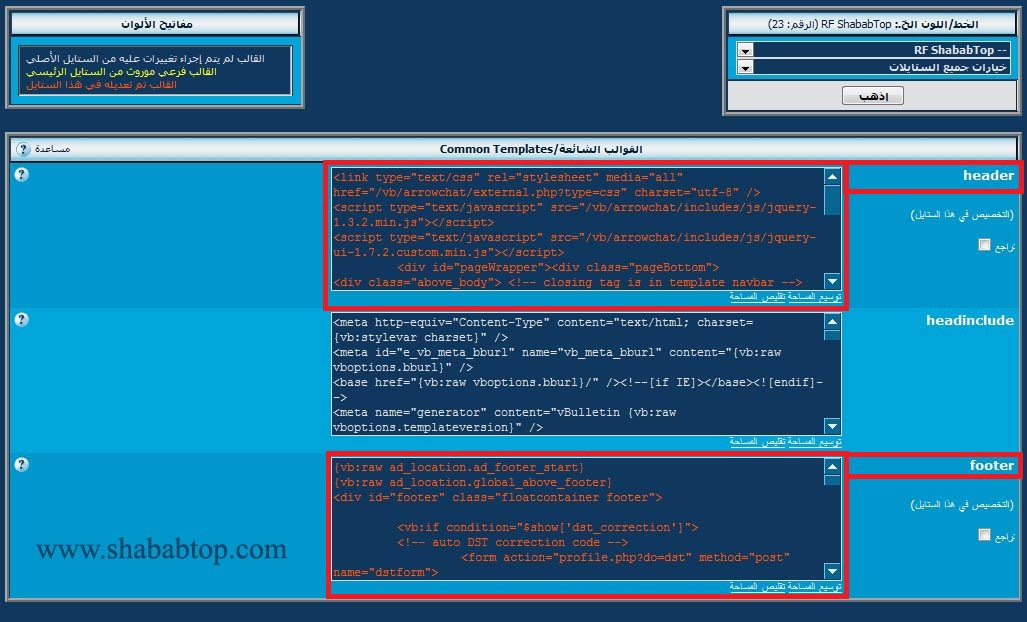The height and width of the screenshot is (622, 1027).
Task: Click تقليص المساحة under the footer textarea
Action: 757,587
